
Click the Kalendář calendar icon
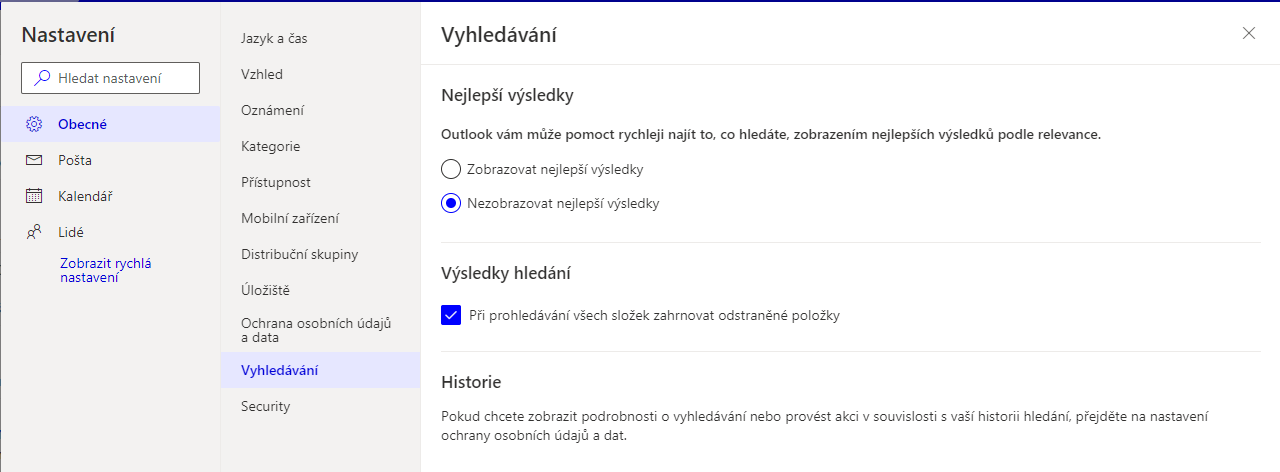[x=34, y=196]
